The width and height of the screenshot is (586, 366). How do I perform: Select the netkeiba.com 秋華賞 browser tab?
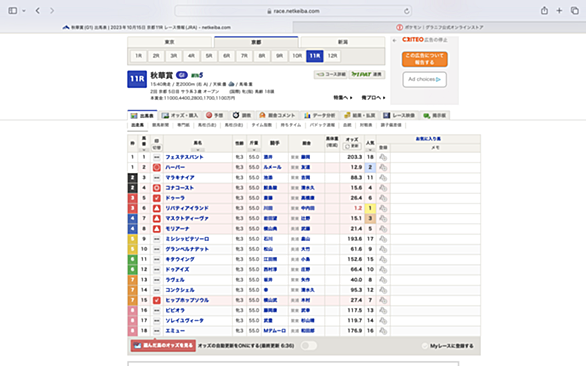tap(146, 27)
